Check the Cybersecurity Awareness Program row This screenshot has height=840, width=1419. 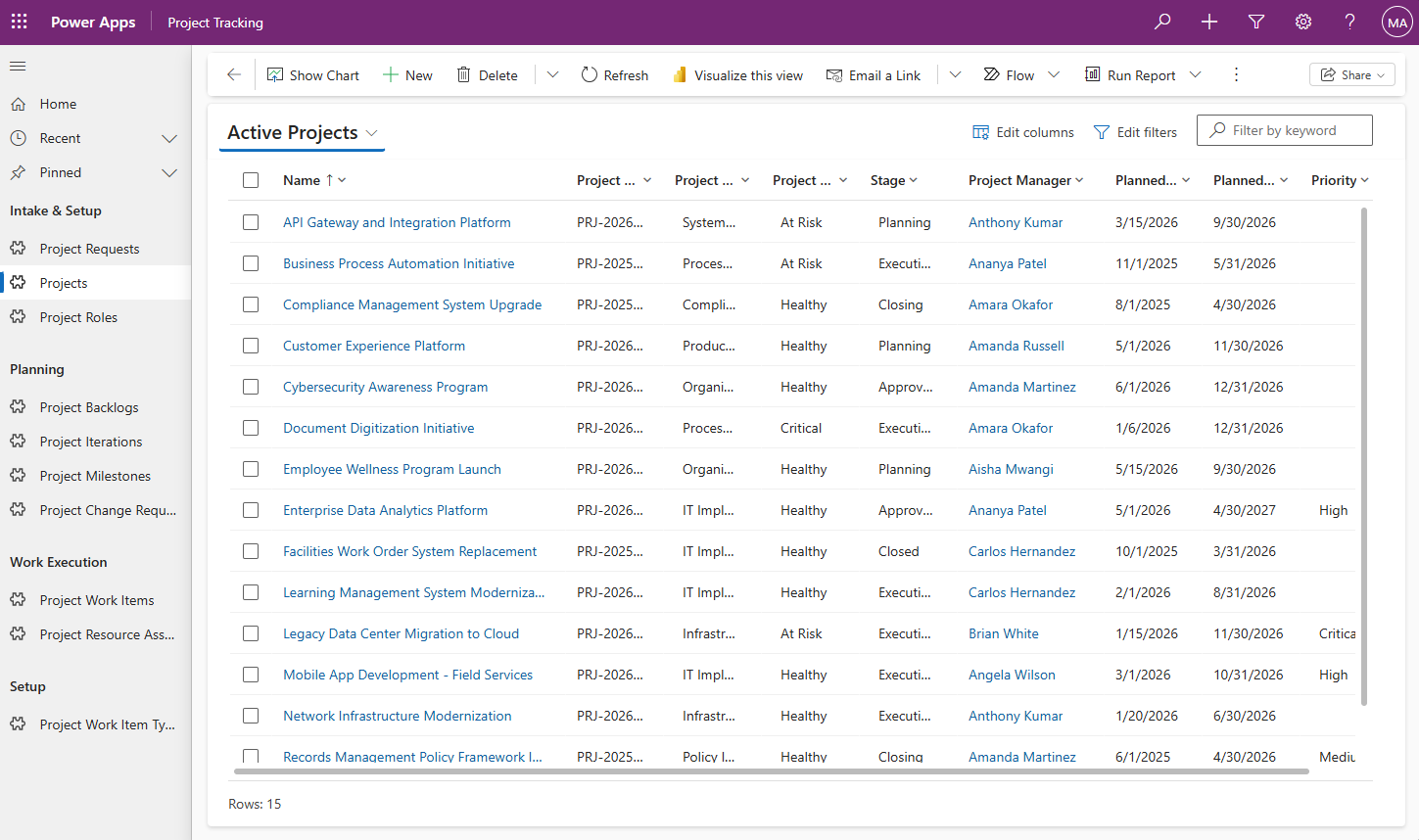(x=251, y=387)
